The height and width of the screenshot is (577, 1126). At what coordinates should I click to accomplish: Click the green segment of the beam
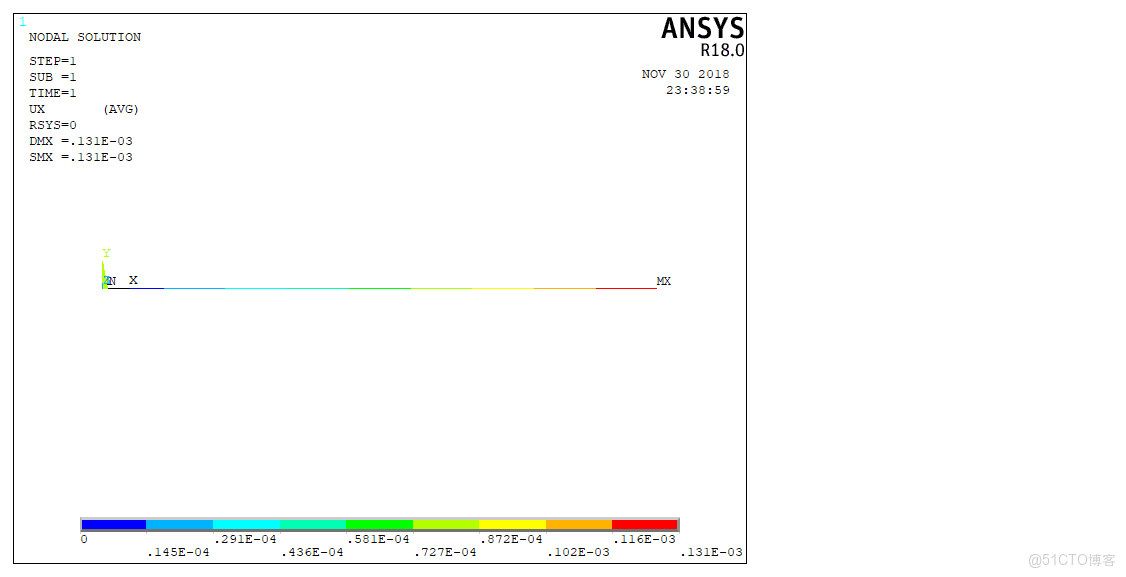379,289
